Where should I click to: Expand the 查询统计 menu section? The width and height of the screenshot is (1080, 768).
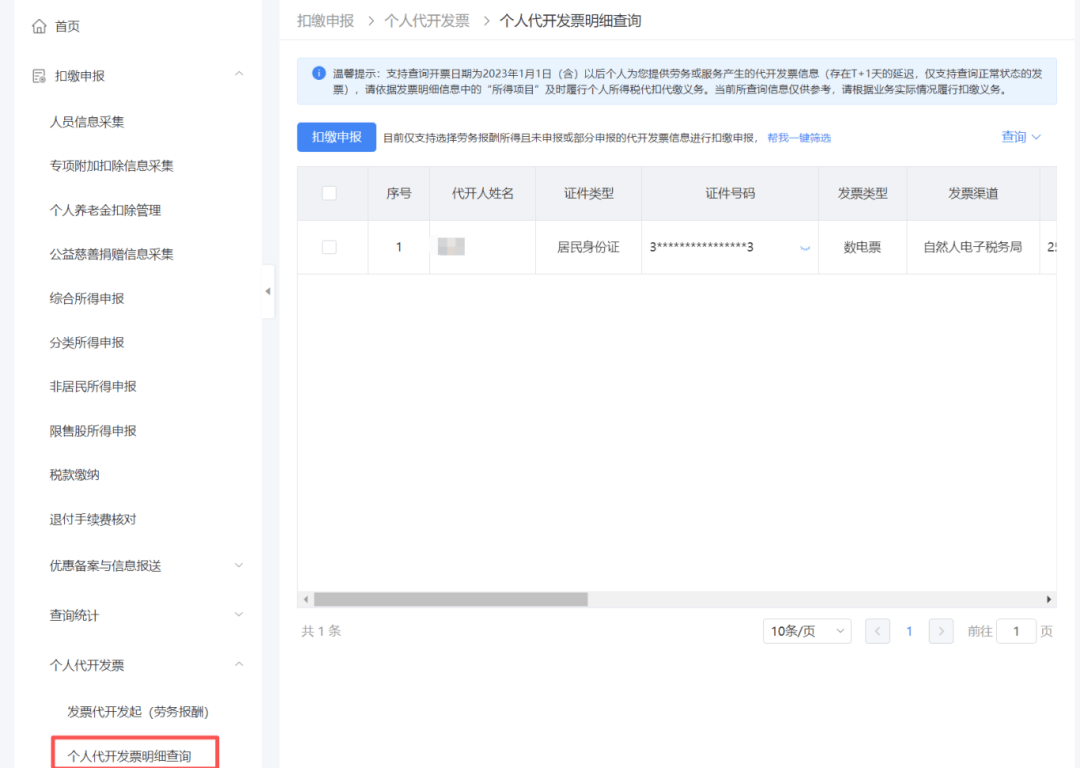(x=238, y=615)
